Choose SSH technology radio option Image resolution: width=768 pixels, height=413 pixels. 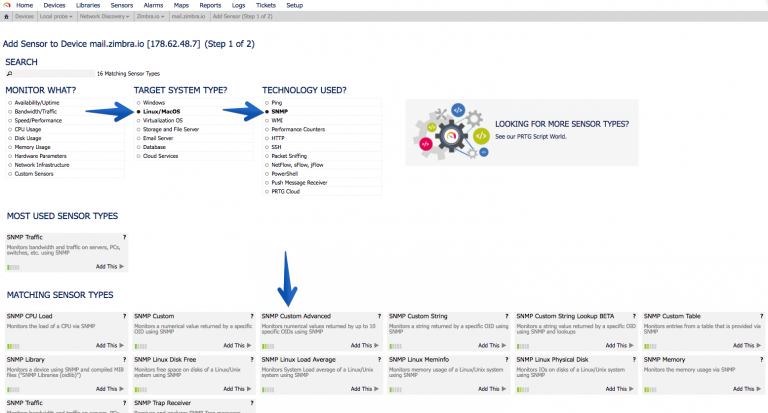pyautogui.click(x=267, y=147)
